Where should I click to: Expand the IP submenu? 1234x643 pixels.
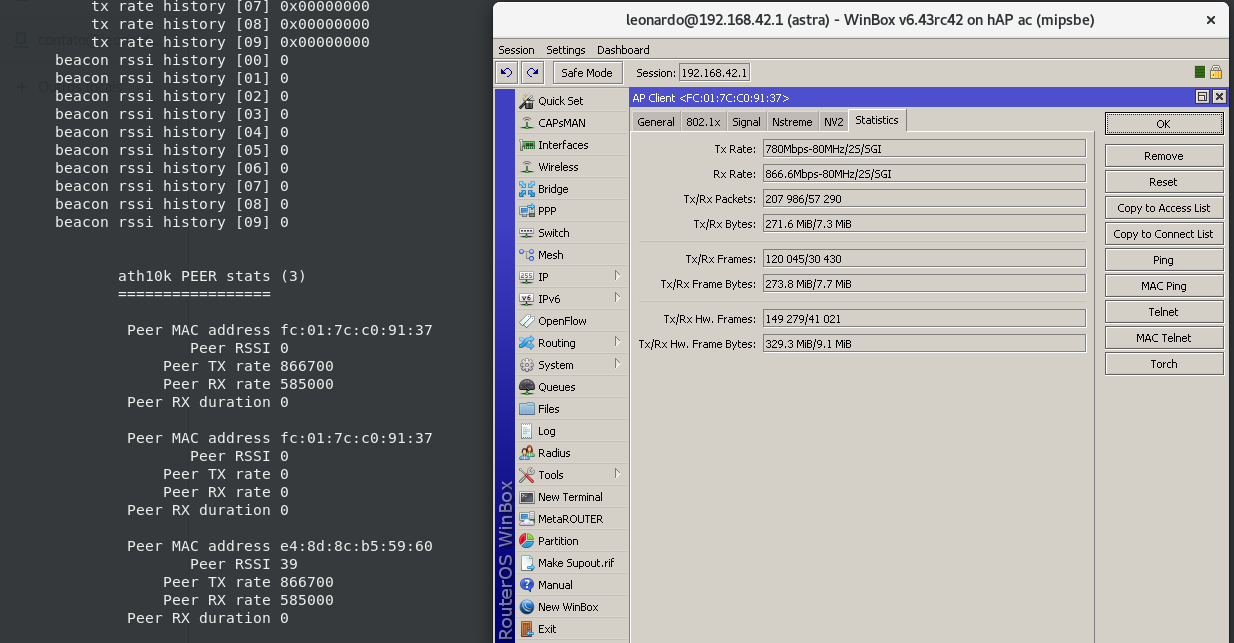click(x=617, y=276)
